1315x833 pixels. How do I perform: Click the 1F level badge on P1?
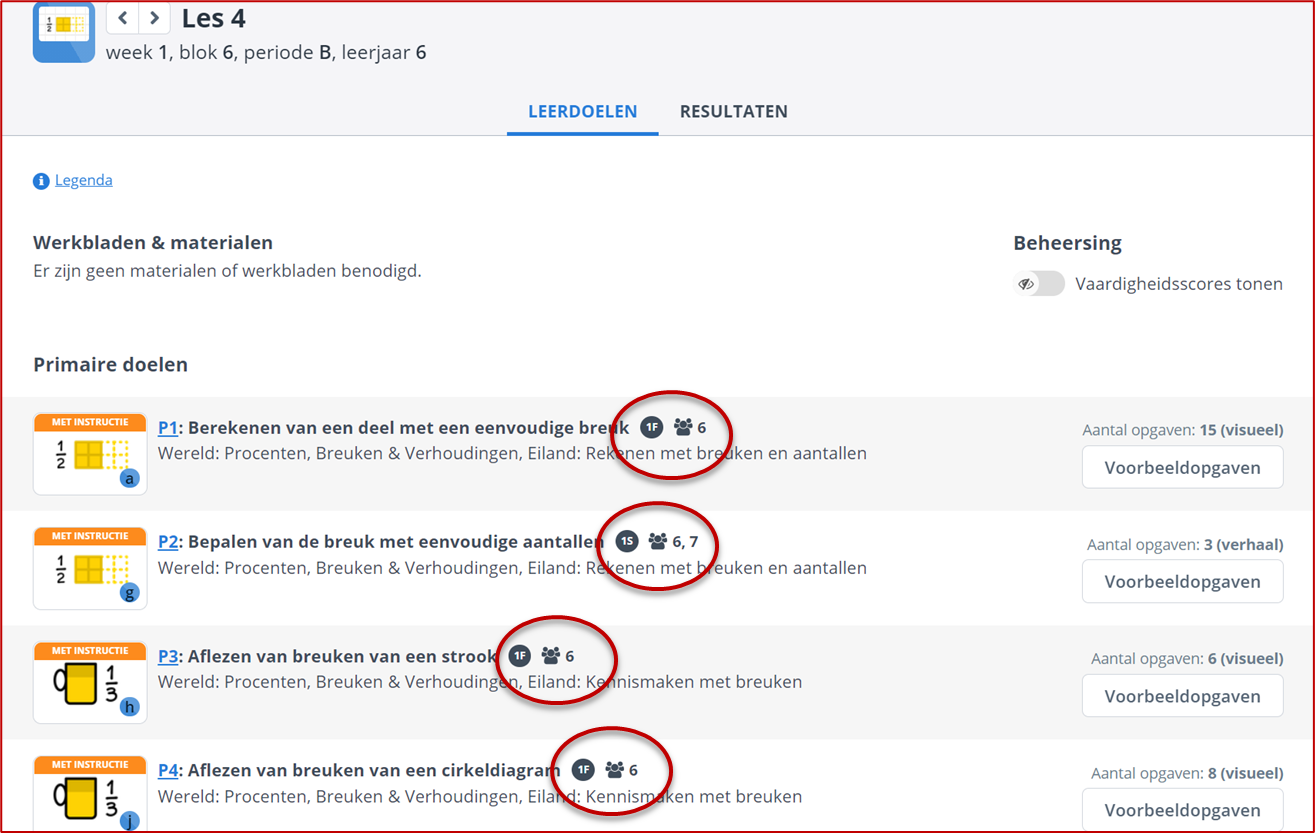click(x=651, y=428)
